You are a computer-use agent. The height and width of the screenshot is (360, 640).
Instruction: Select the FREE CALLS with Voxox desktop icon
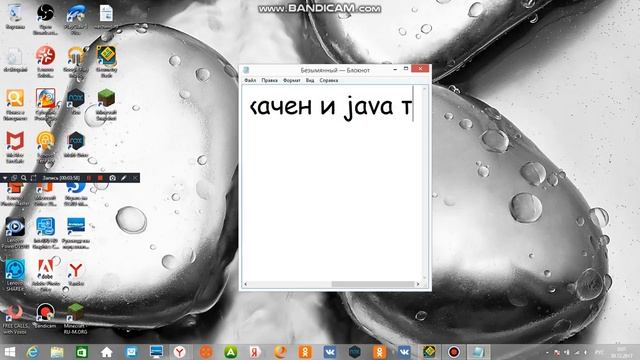[15, 318]
